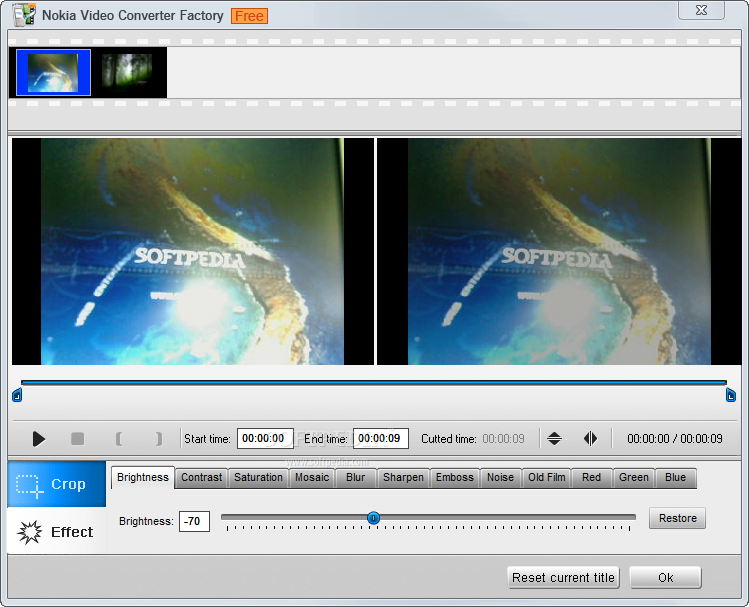
Task: Select the forest video thumbnail
Action: coord(128,71)
